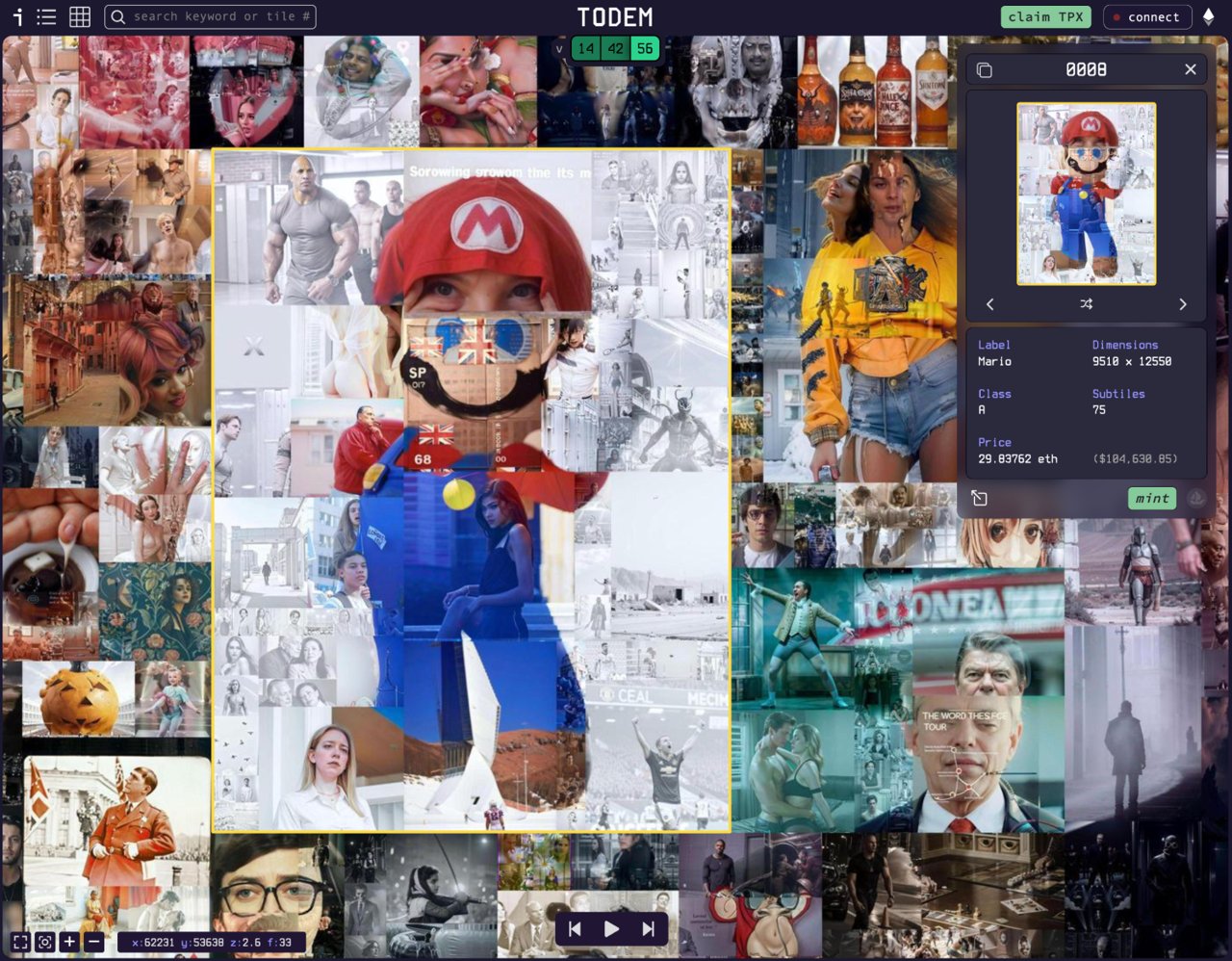Click the recenter view icon

[x=44, y=942]
